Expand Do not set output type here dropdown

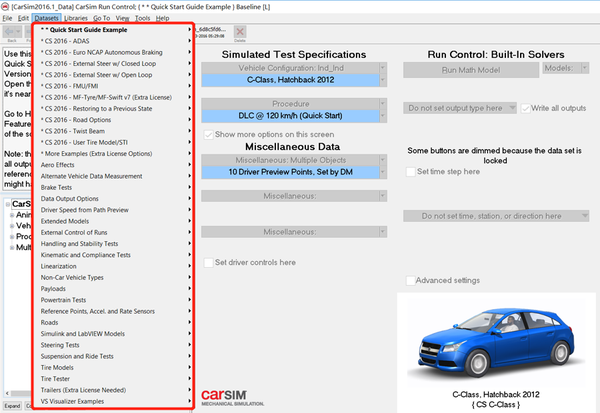(460, 108)
